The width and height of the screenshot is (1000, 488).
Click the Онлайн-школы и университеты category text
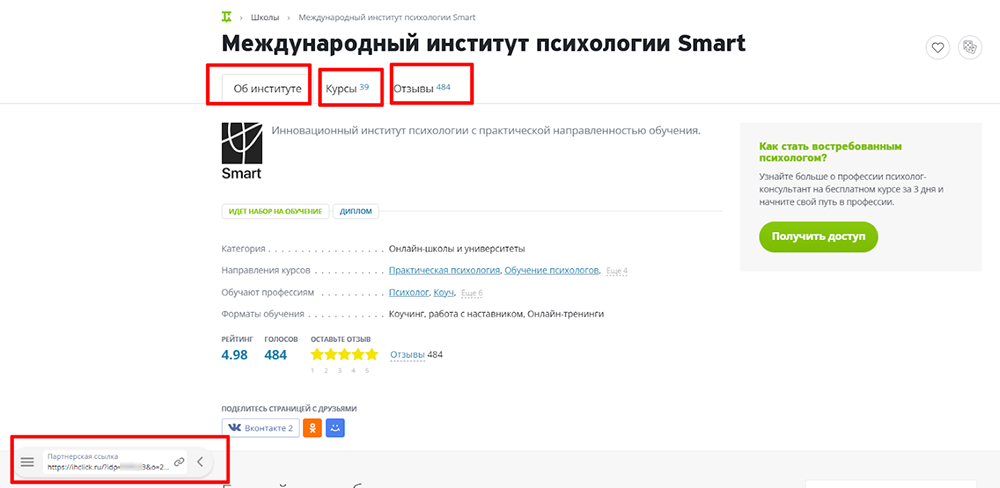pyautogui.click(x=457, y=249)
